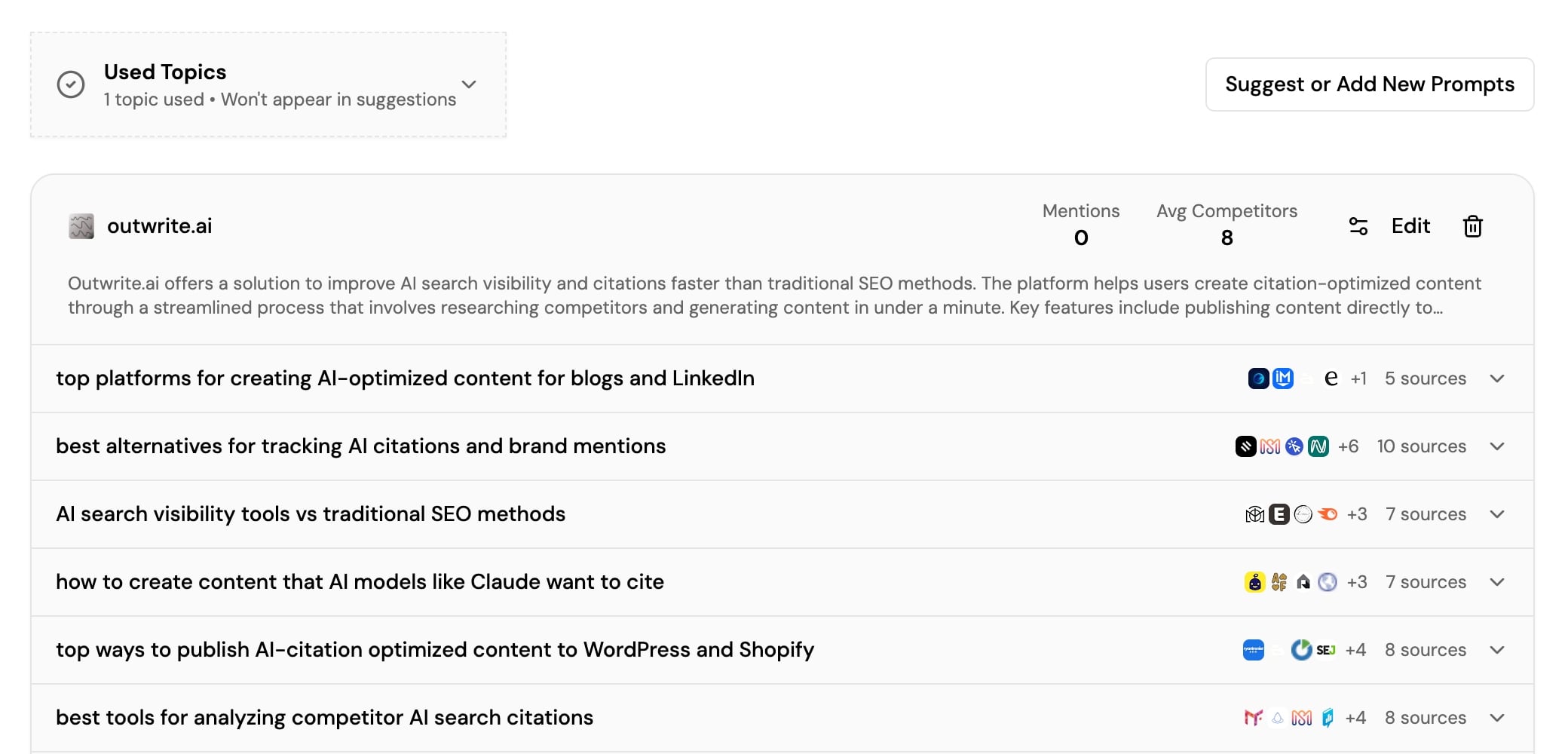Click the '+6' more competitors indicator
The width and height of the screenshot is (1568, 754).
(x=1348, y=446)
